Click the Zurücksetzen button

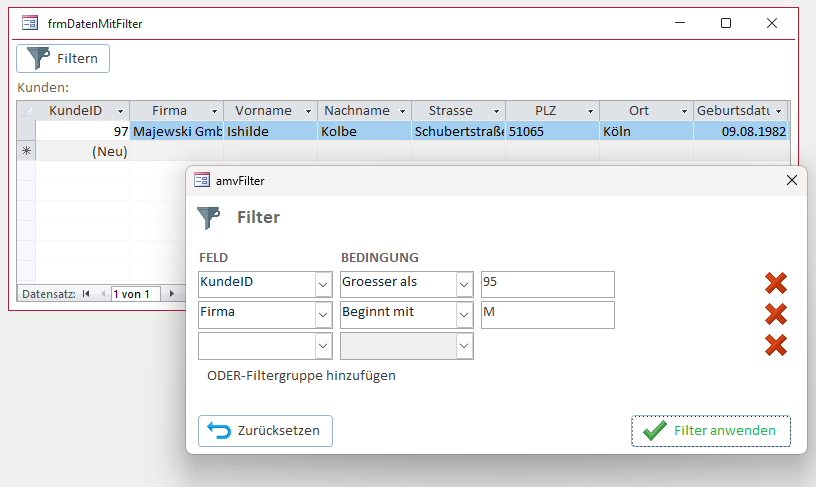click(265, 431)
